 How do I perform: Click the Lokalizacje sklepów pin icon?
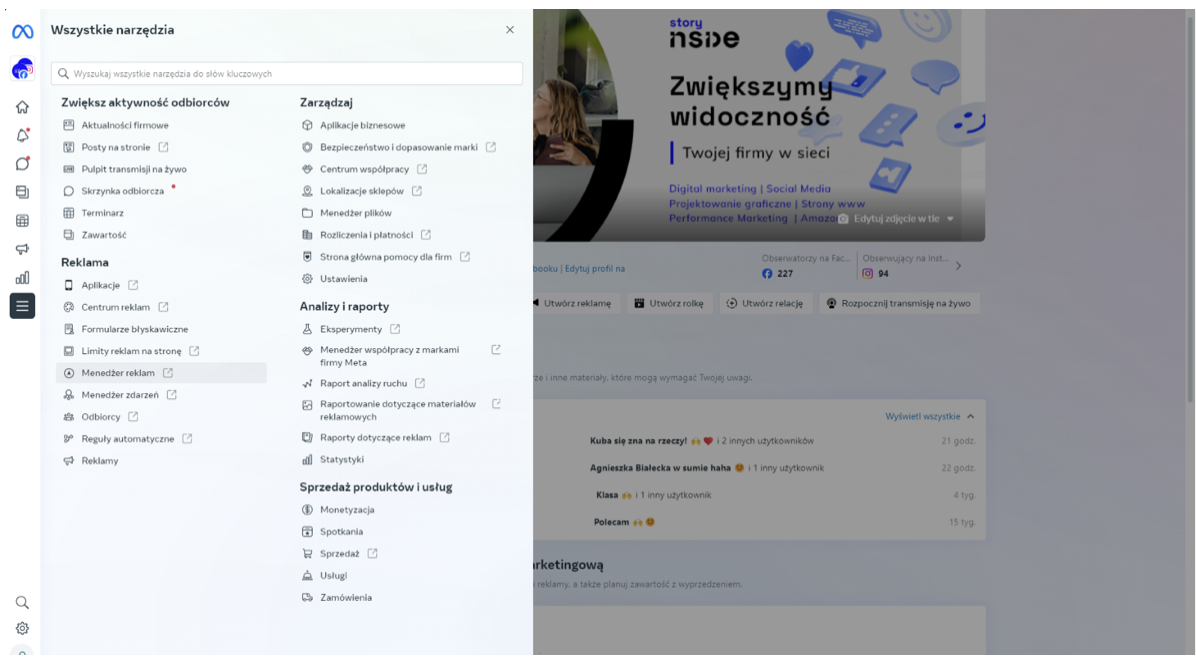pos(307,191)
